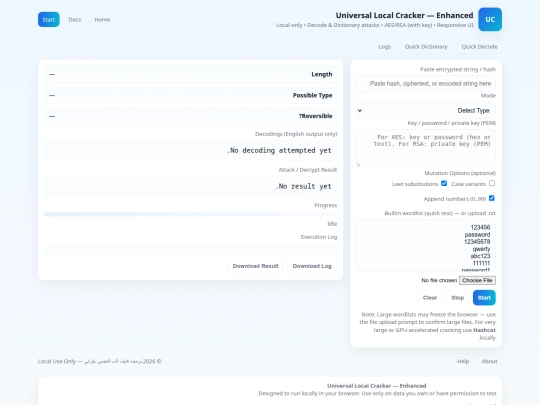Switch to the Quick Dictionary tab

(x=426, y=46)
